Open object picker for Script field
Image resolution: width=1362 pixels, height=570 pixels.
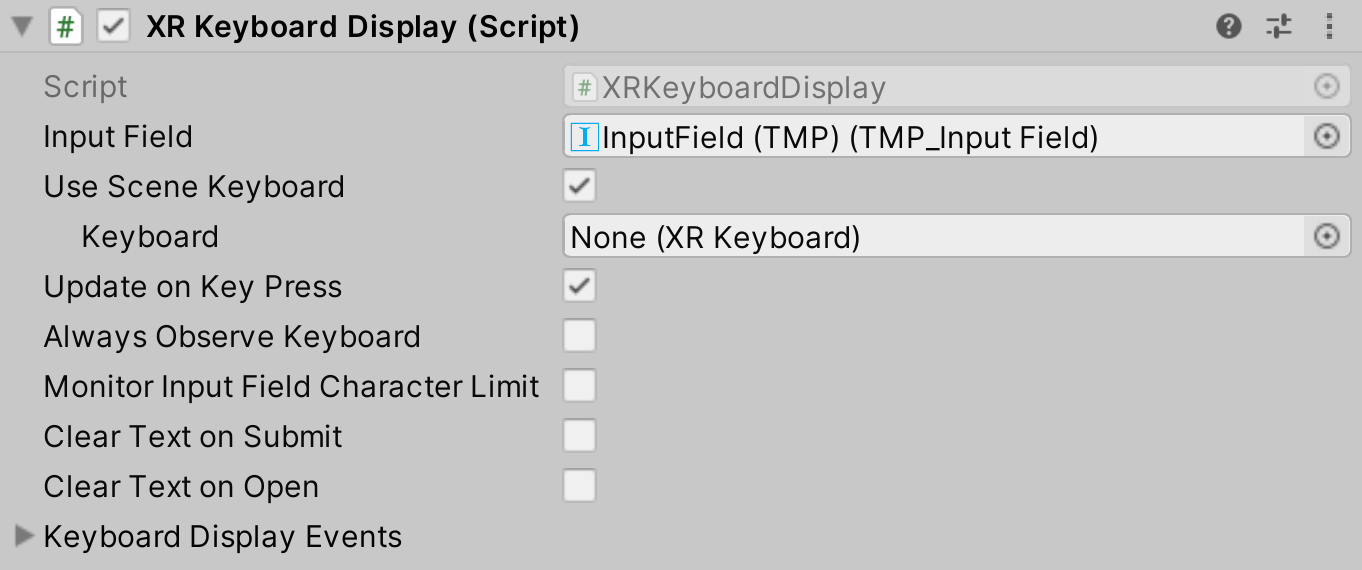click(x=1326, y=87)
